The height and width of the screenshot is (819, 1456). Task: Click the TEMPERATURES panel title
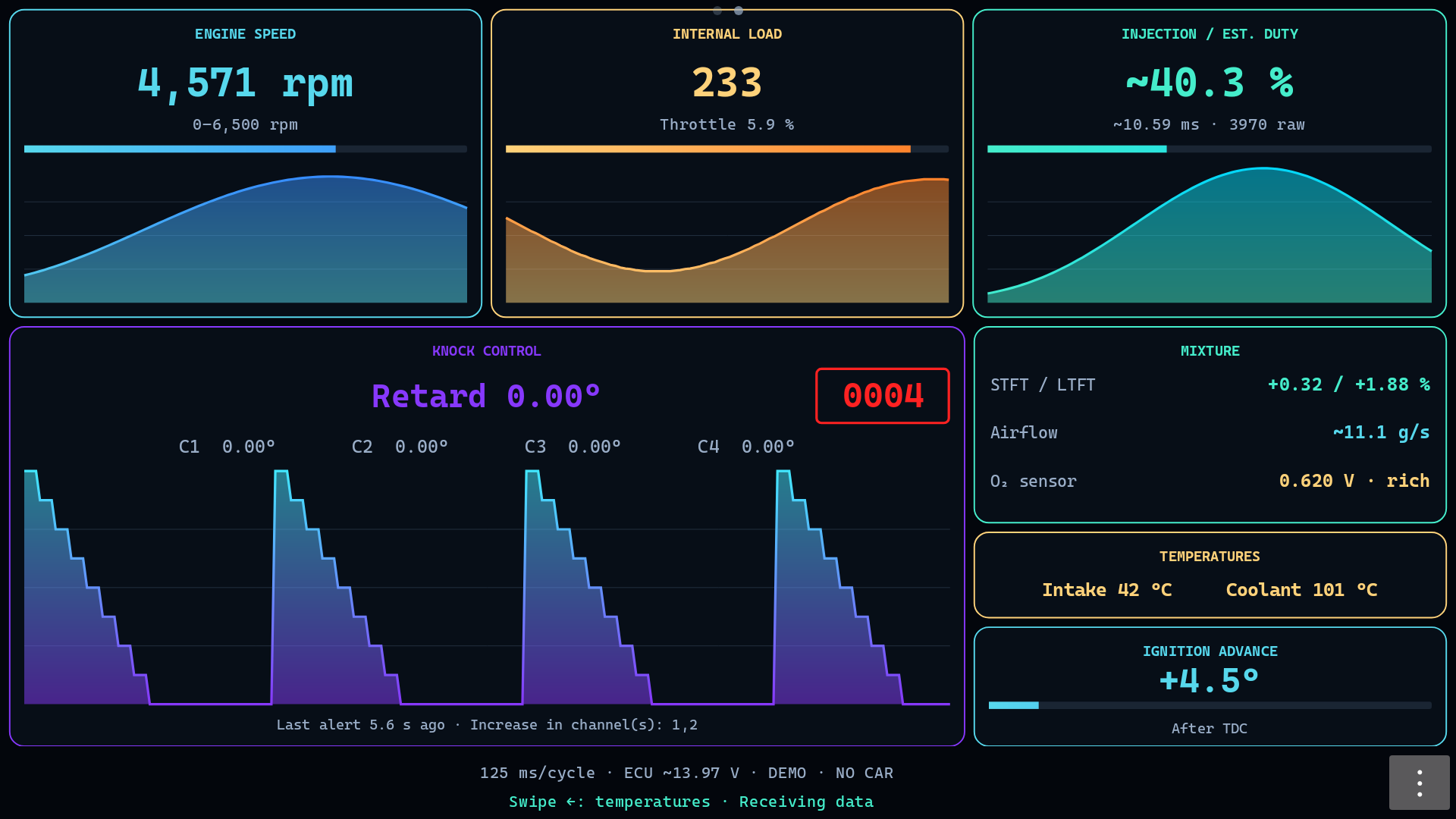click(1210, 557)
